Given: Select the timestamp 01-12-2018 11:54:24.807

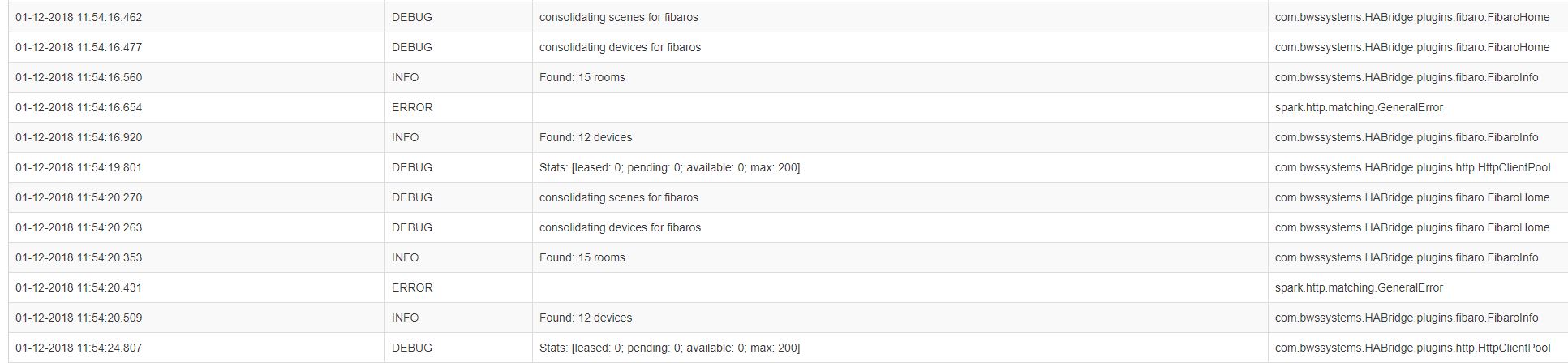Looking at the screenshot, I should pos(79,348).
